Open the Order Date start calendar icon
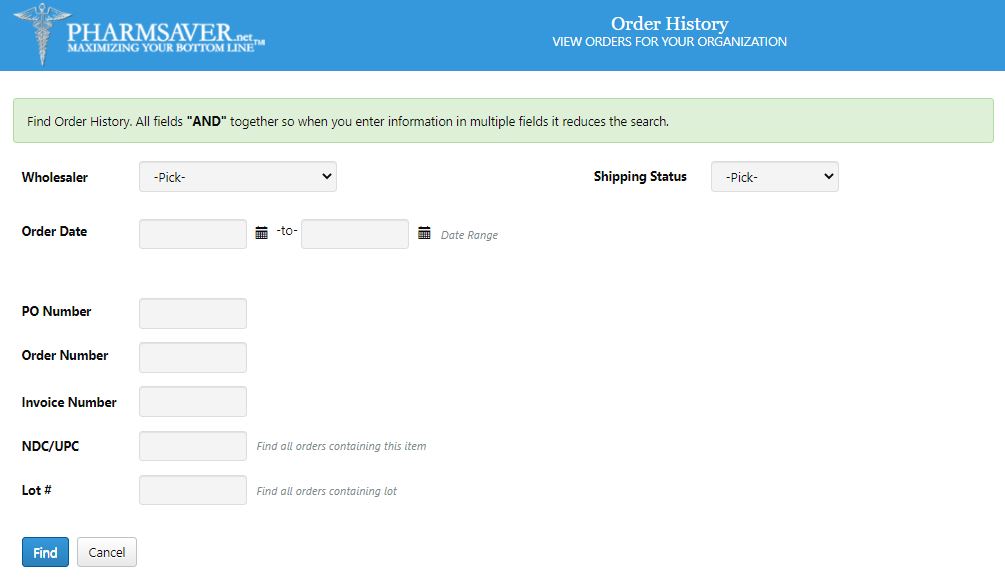This screenshot has width=1005, height=579. coord(262,233)
